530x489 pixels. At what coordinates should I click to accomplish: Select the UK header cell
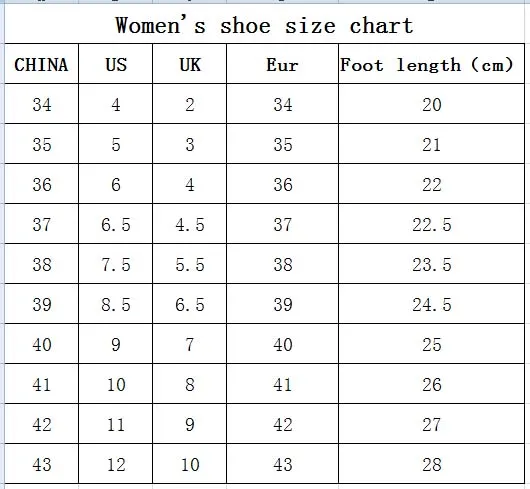[190, 64]
